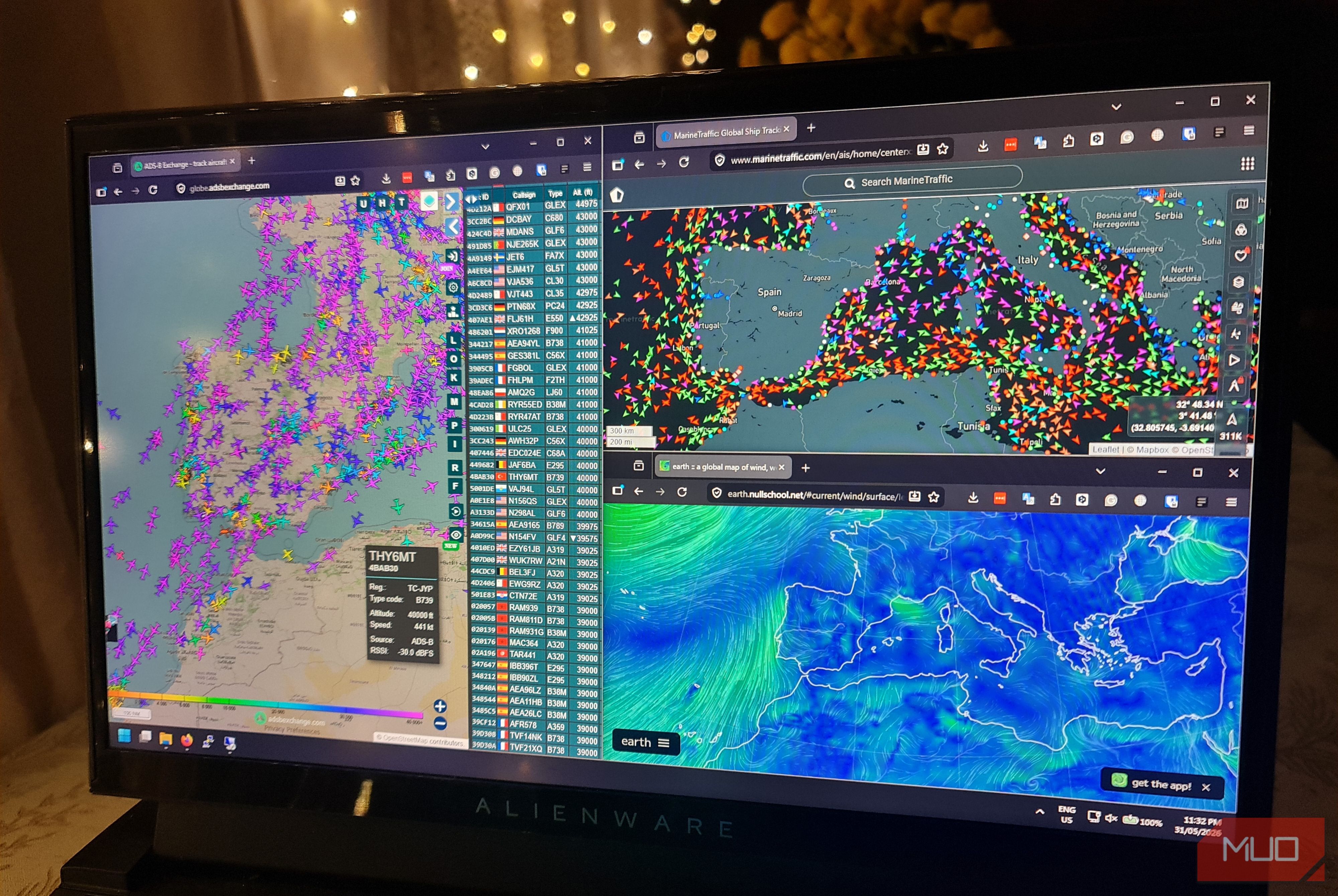Viewport: 1338px width, 896px height.
Task: Select the THY6MT row in aircraft table
Action: pos(534,477)
